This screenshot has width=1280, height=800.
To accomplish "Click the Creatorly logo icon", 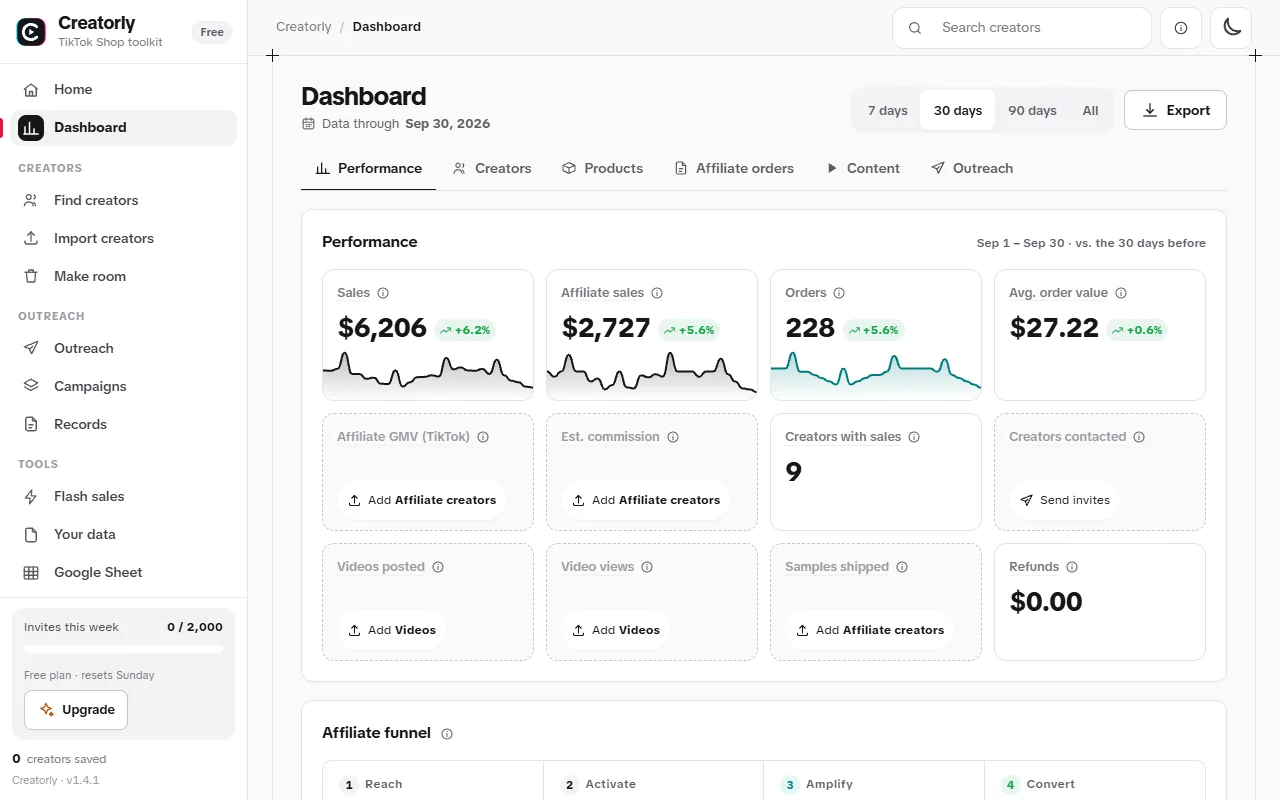I will coord(31,32).
